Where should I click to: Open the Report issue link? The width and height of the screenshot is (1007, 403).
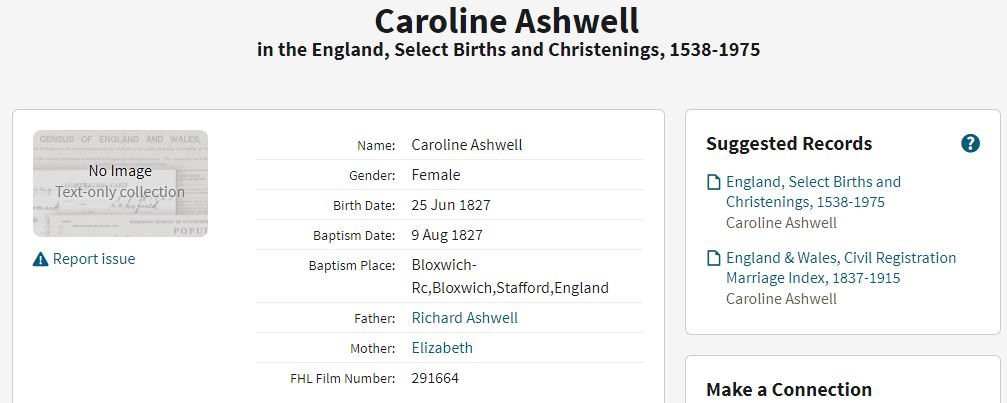[94, 259]
